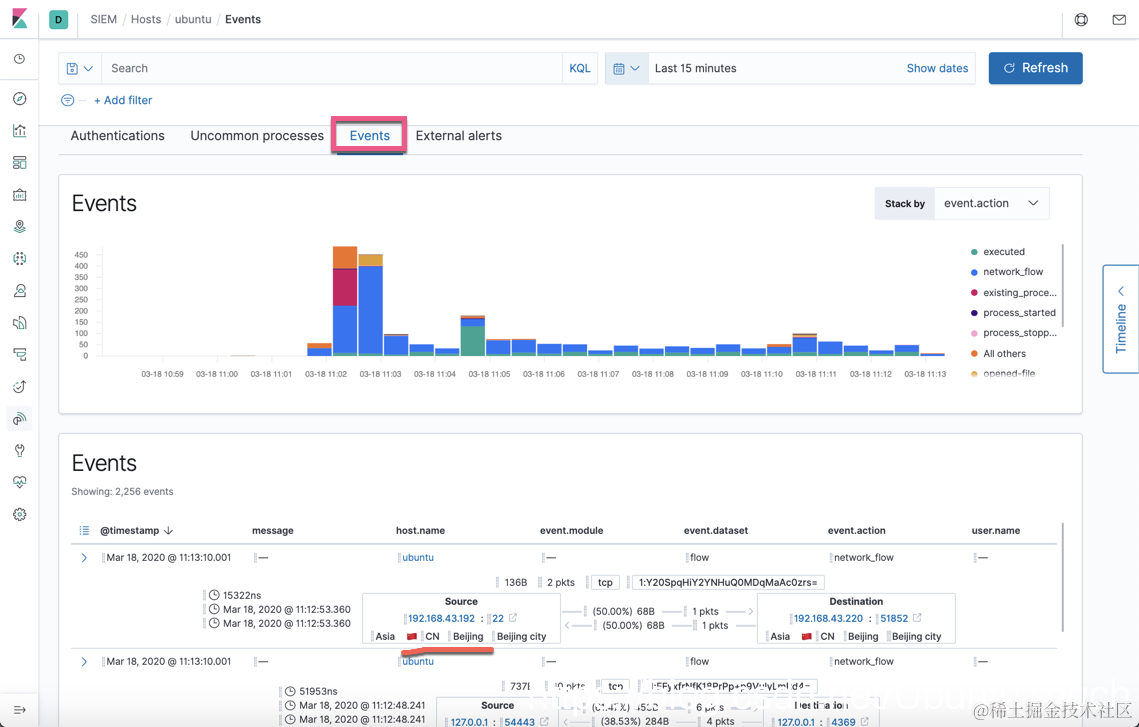
Task: Open Stack Monitoring heartbeat icon
Action: pyautogui.click(x=20, y=482)
